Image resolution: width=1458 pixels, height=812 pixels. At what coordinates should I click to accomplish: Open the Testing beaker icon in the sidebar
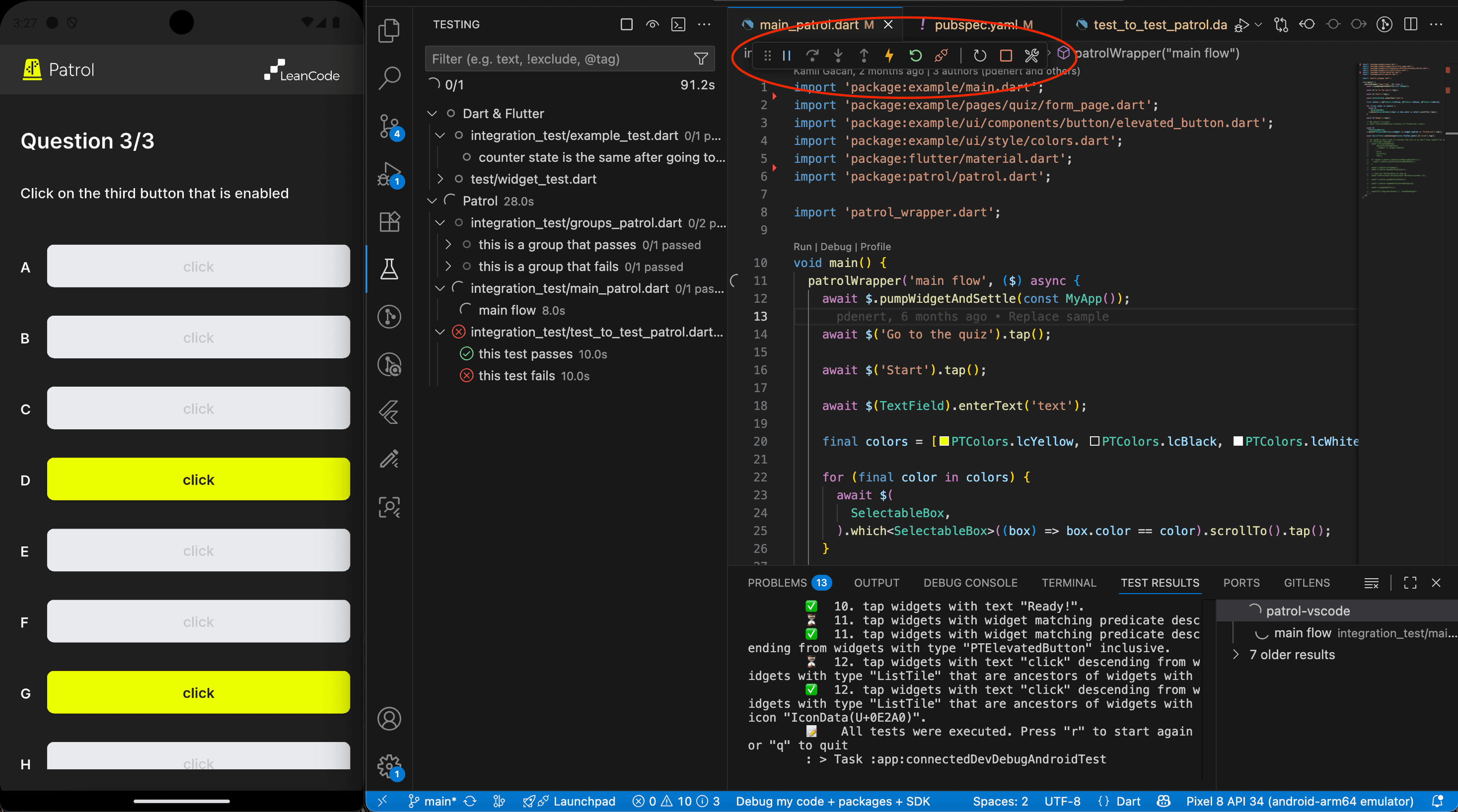click(389, 271)
